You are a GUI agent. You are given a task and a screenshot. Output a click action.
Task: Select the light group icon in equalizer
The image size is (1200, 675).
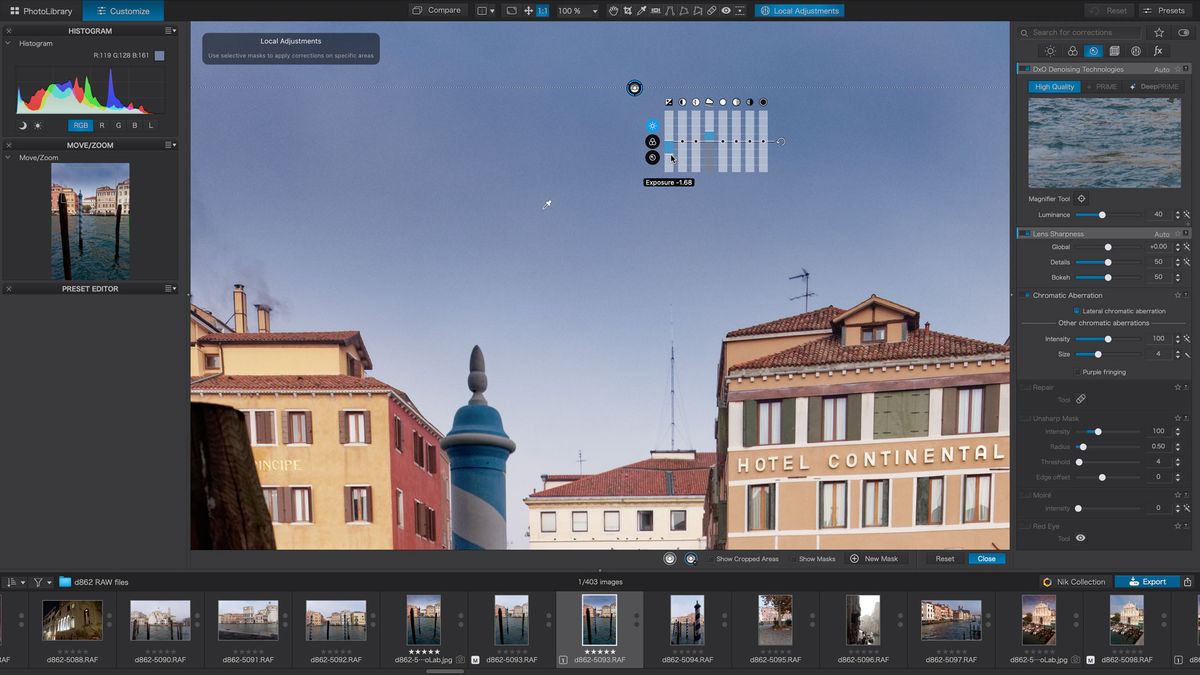[x=652, y=125]
